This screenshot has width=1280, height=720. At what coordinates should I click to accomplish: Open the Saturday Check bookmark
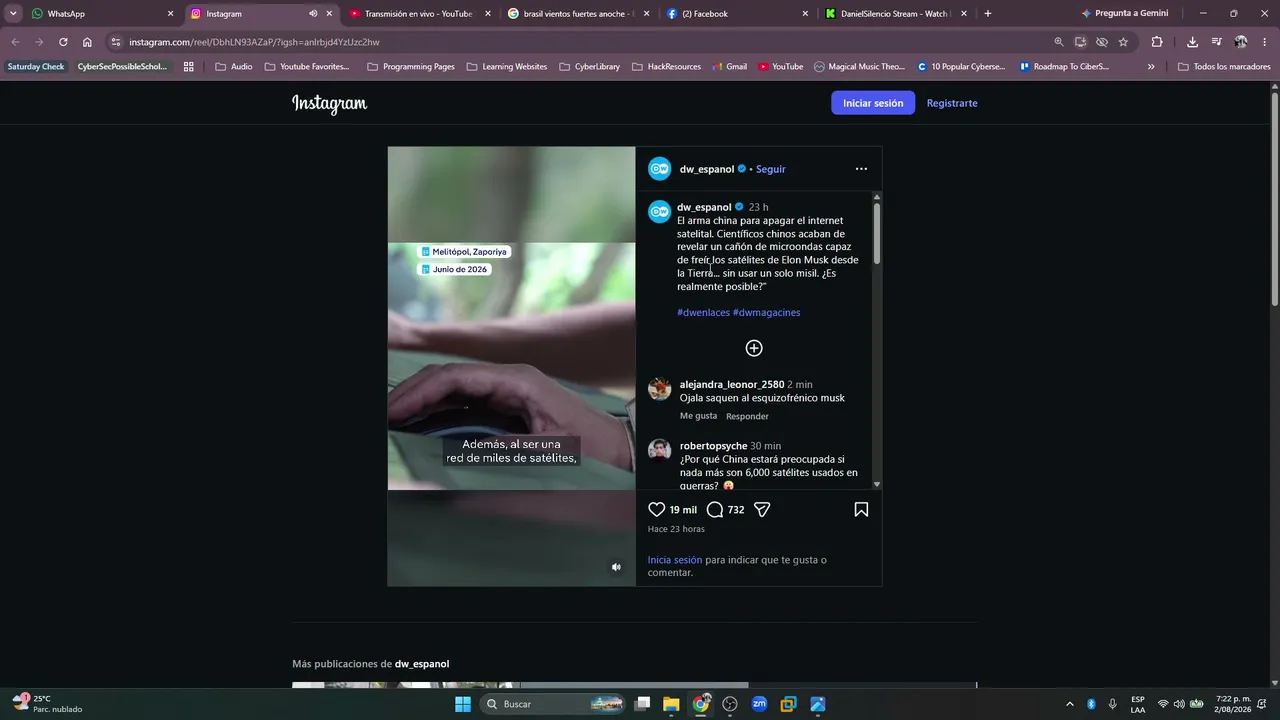click(x=36, y=67)
